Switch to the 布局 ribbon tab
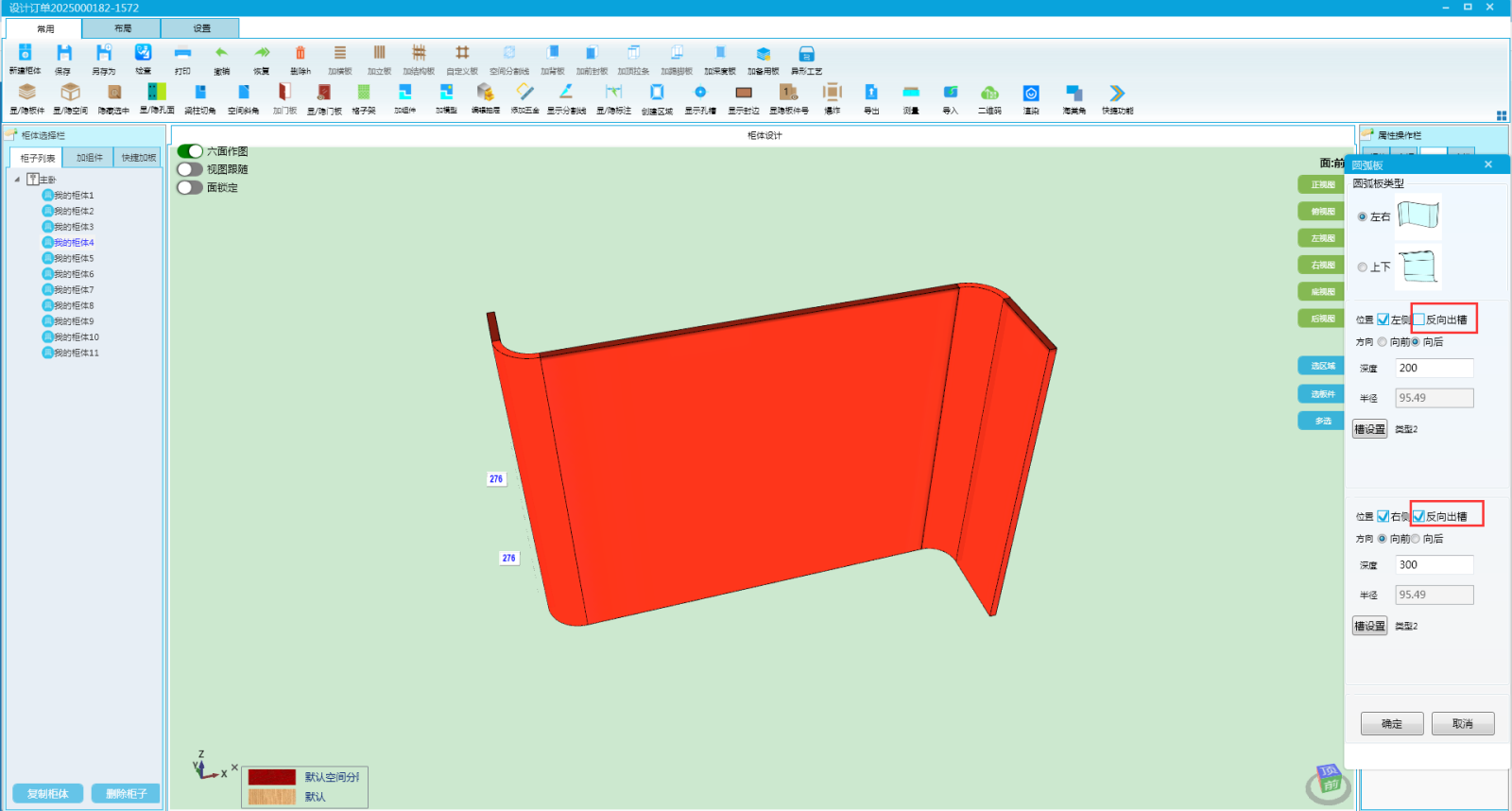This screenshot has height=811, width=1512. [123, 28]
